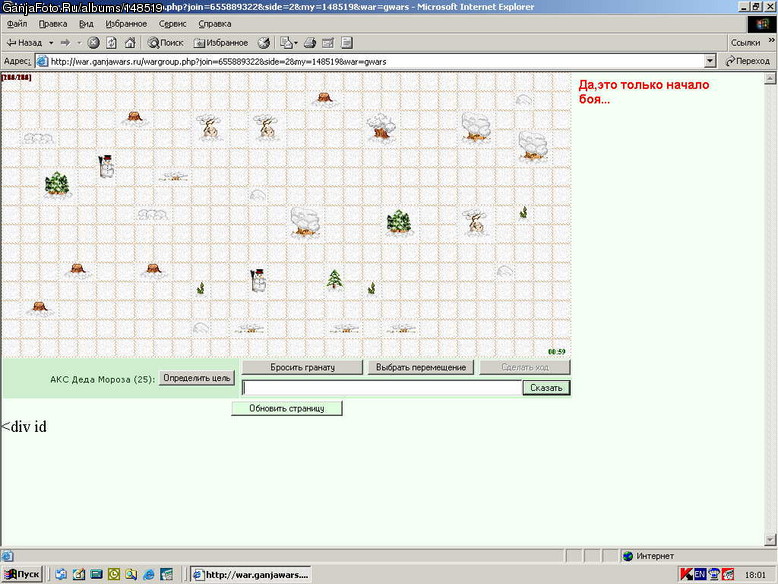
Task: Click the small fir tree on the map
Action: point(335,279)
